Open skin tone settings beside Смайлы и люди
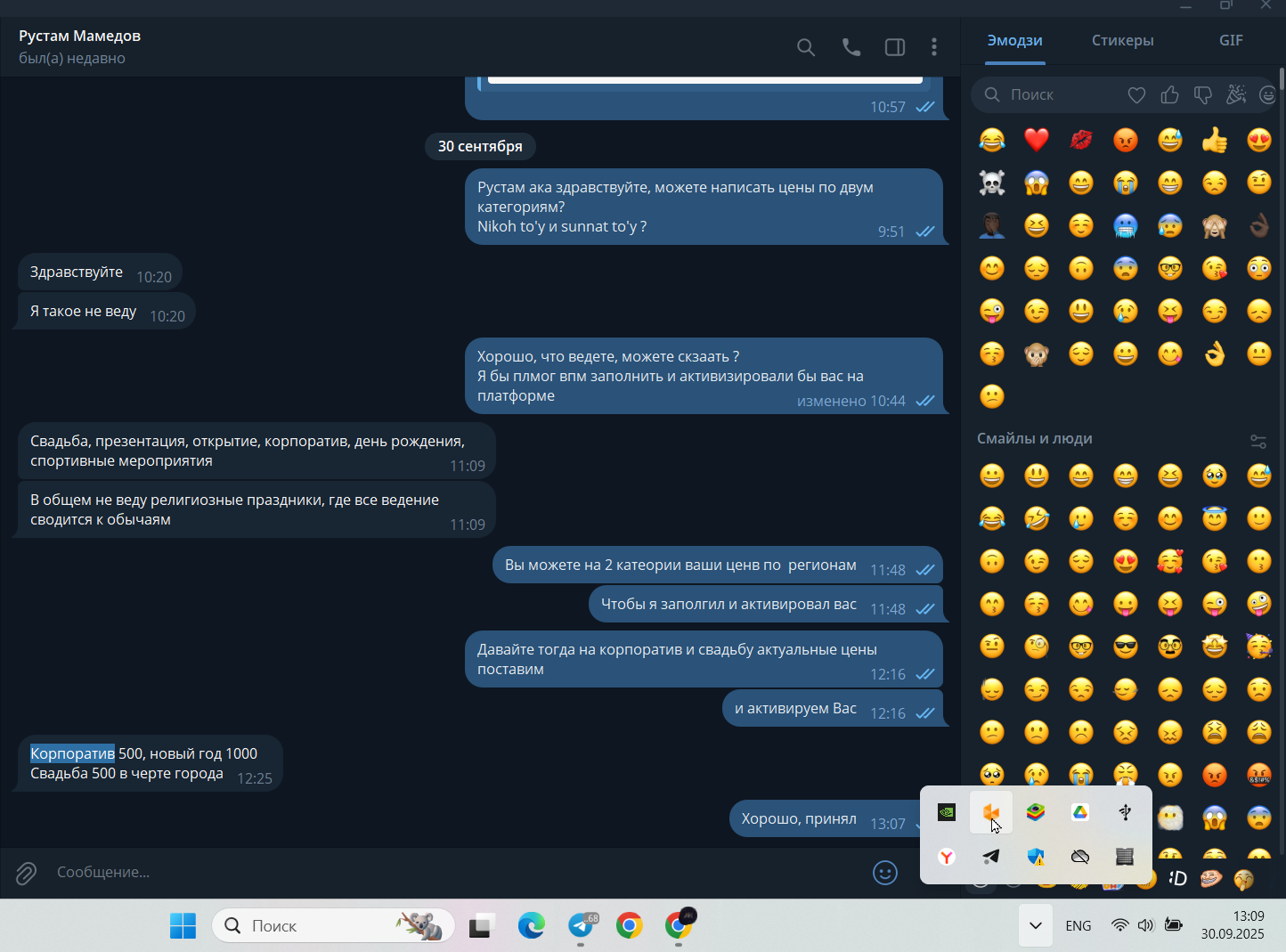This screenshot has height=952, width=1286. tap(1258, 441)
